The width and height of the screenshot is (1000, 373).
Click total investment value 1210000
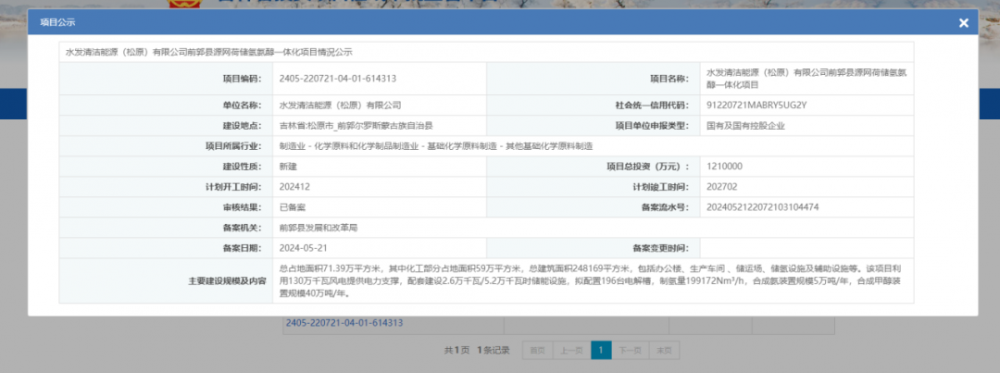pyautogui.click(x=724, y=166)
